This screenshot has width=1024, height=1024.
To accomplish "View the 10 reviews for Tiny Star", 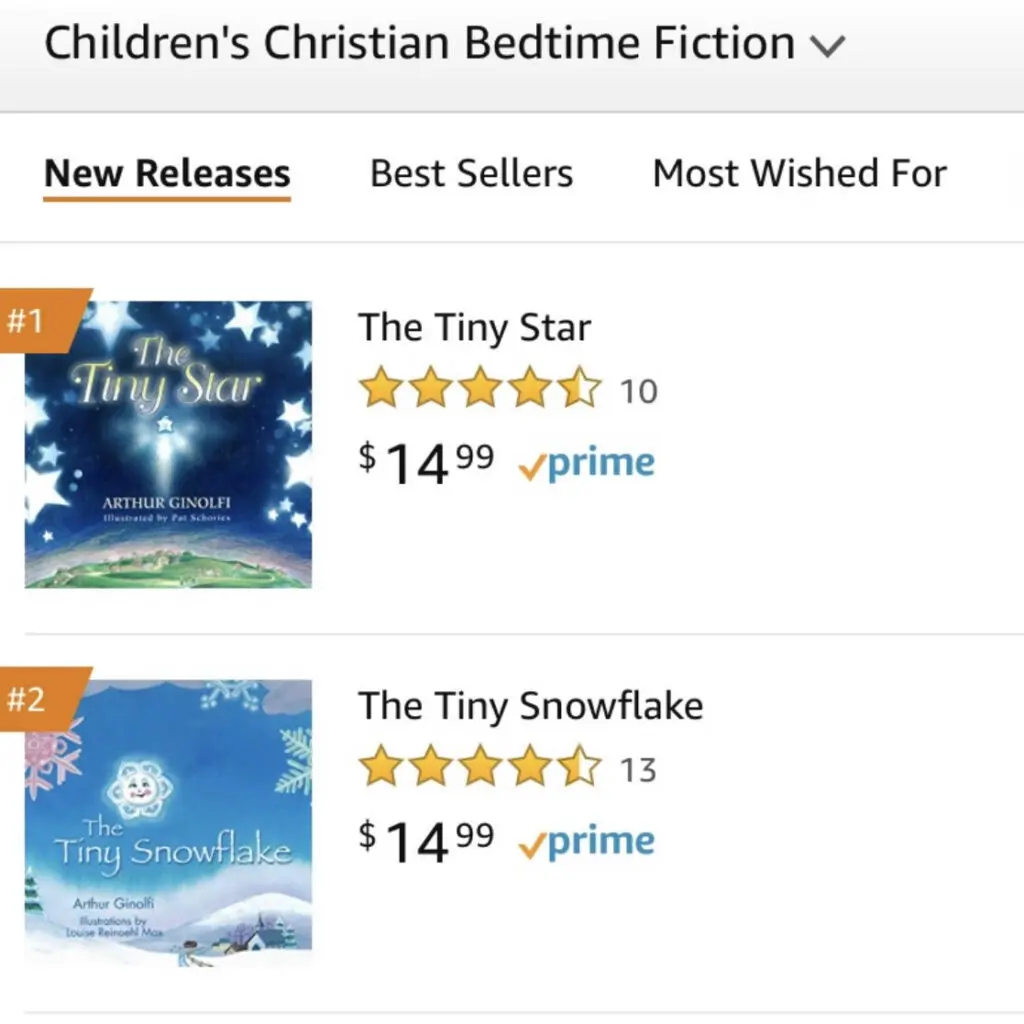I will pyautogui.click(x=638, y=392).
